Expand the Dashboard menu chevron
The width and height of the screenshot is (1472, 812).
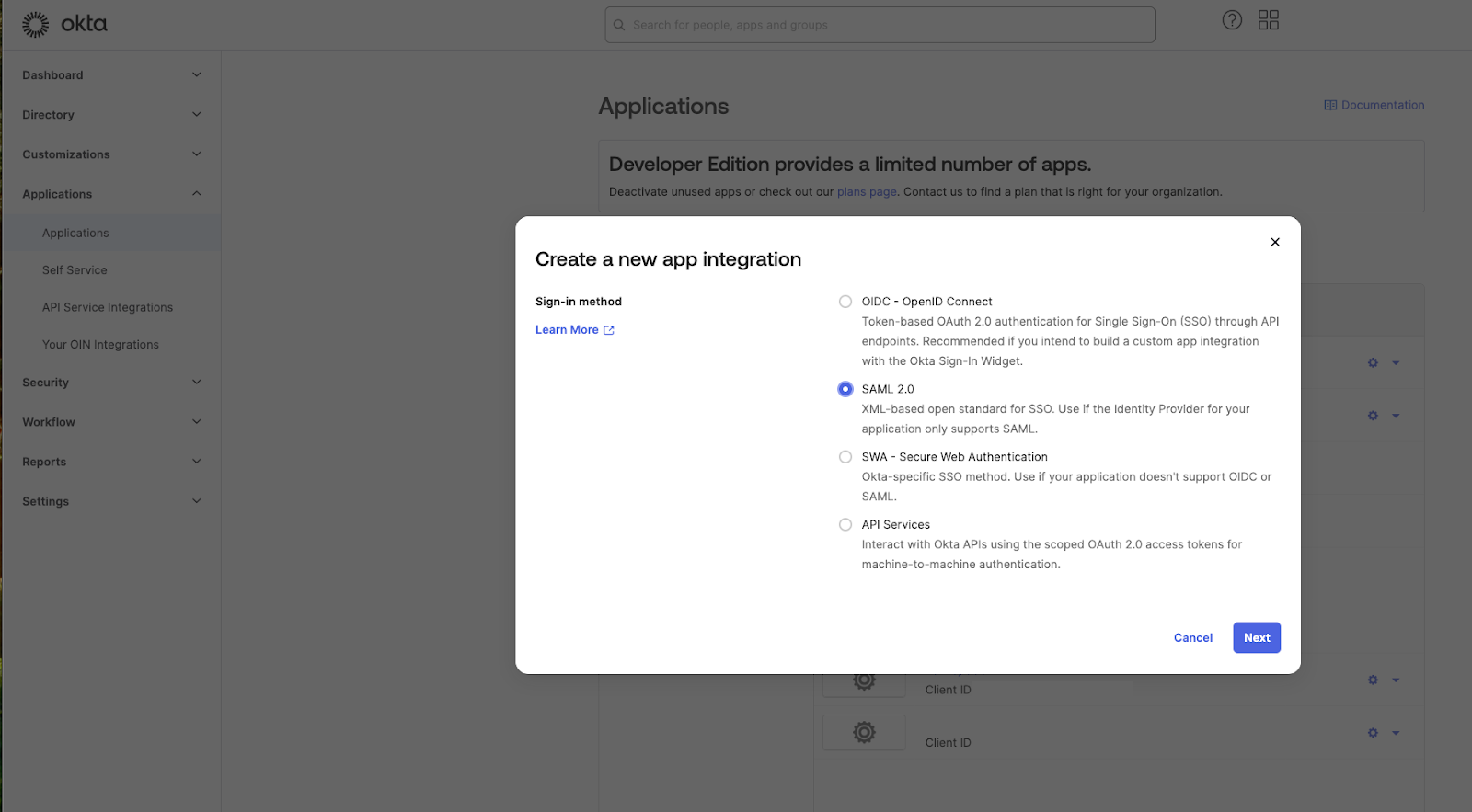pos(196,74)
